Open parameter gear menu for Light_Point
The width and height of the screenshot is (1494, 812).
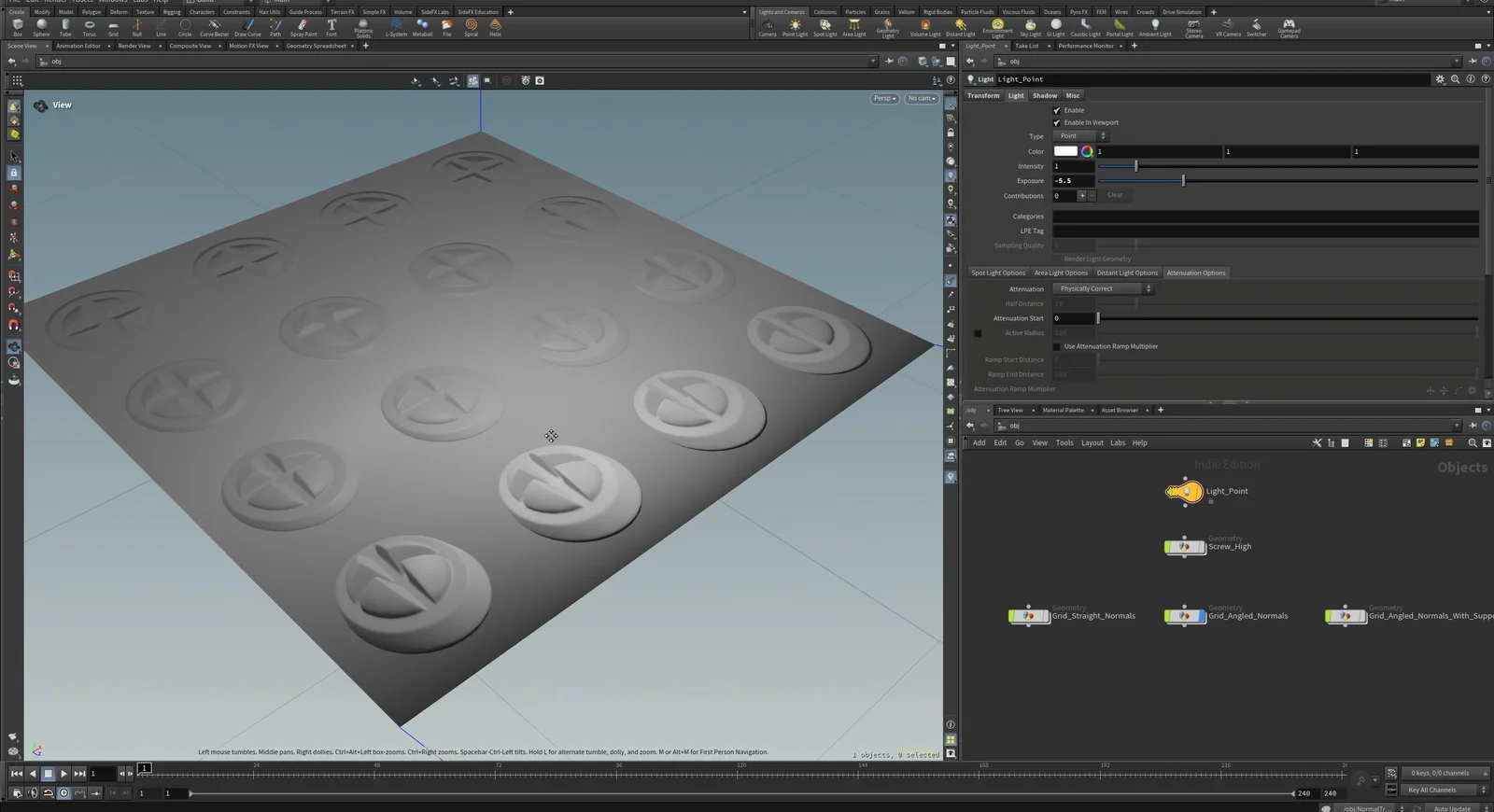pos(1440,79)
